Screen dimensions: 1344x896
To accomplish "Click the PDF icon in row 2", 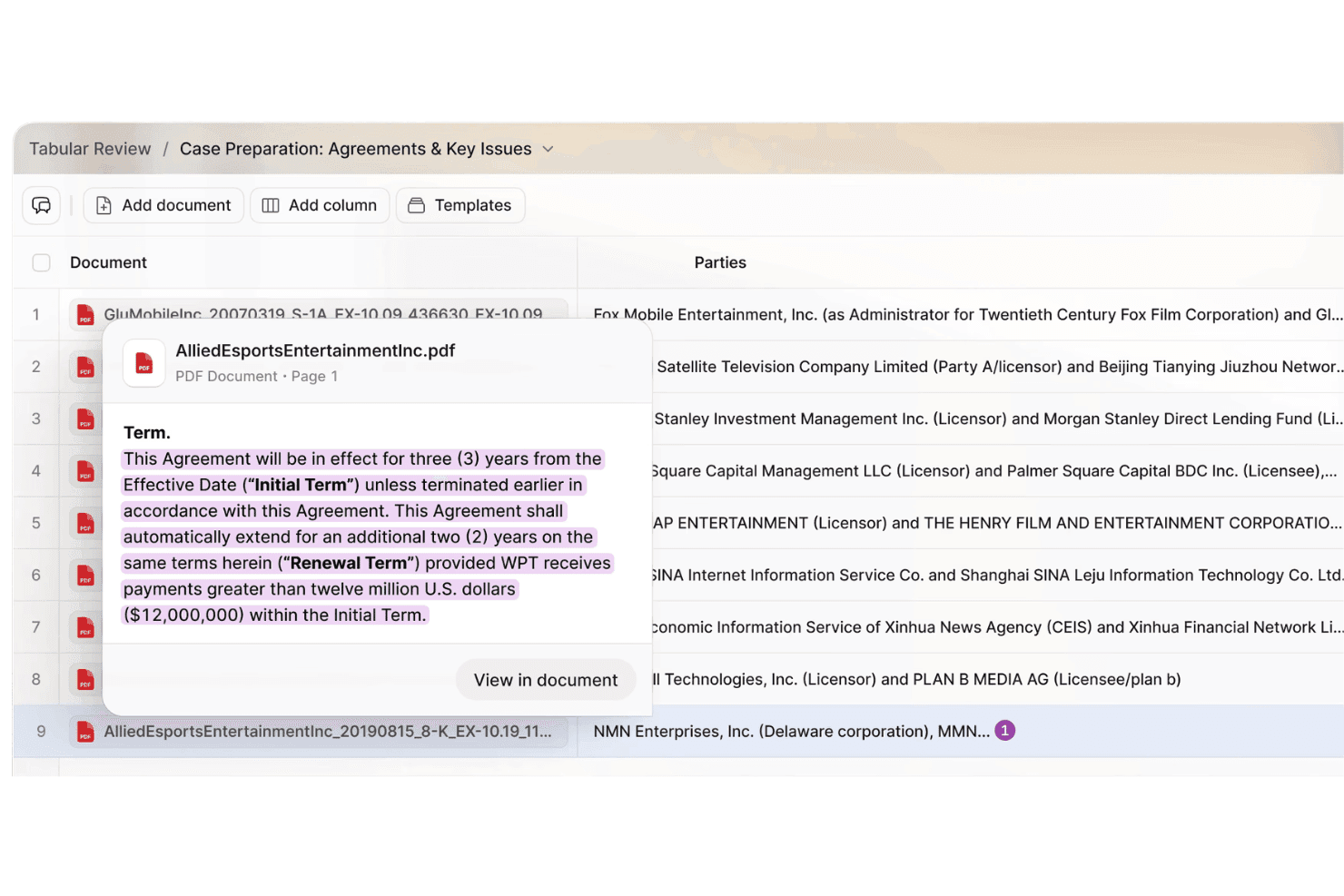I will coord(85,367).
